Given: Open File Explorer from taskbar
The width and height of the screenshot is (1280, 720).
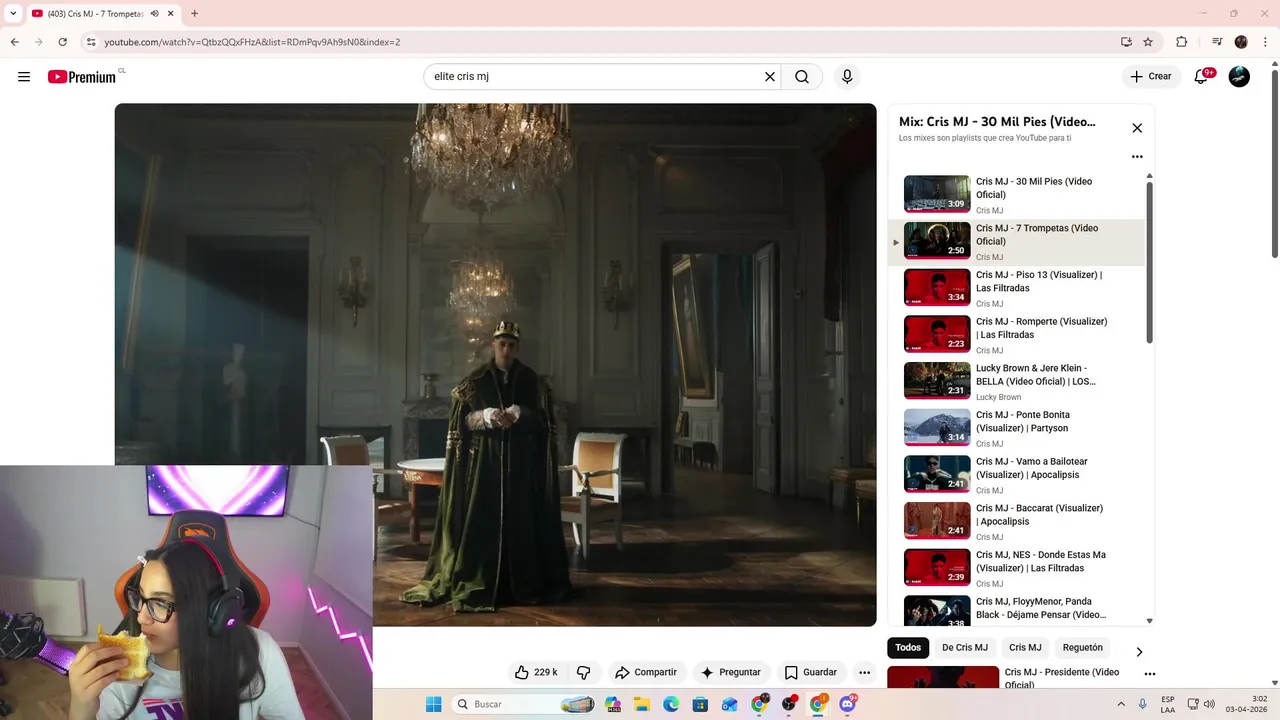Looking at the screenshot, I should [642, 704].
